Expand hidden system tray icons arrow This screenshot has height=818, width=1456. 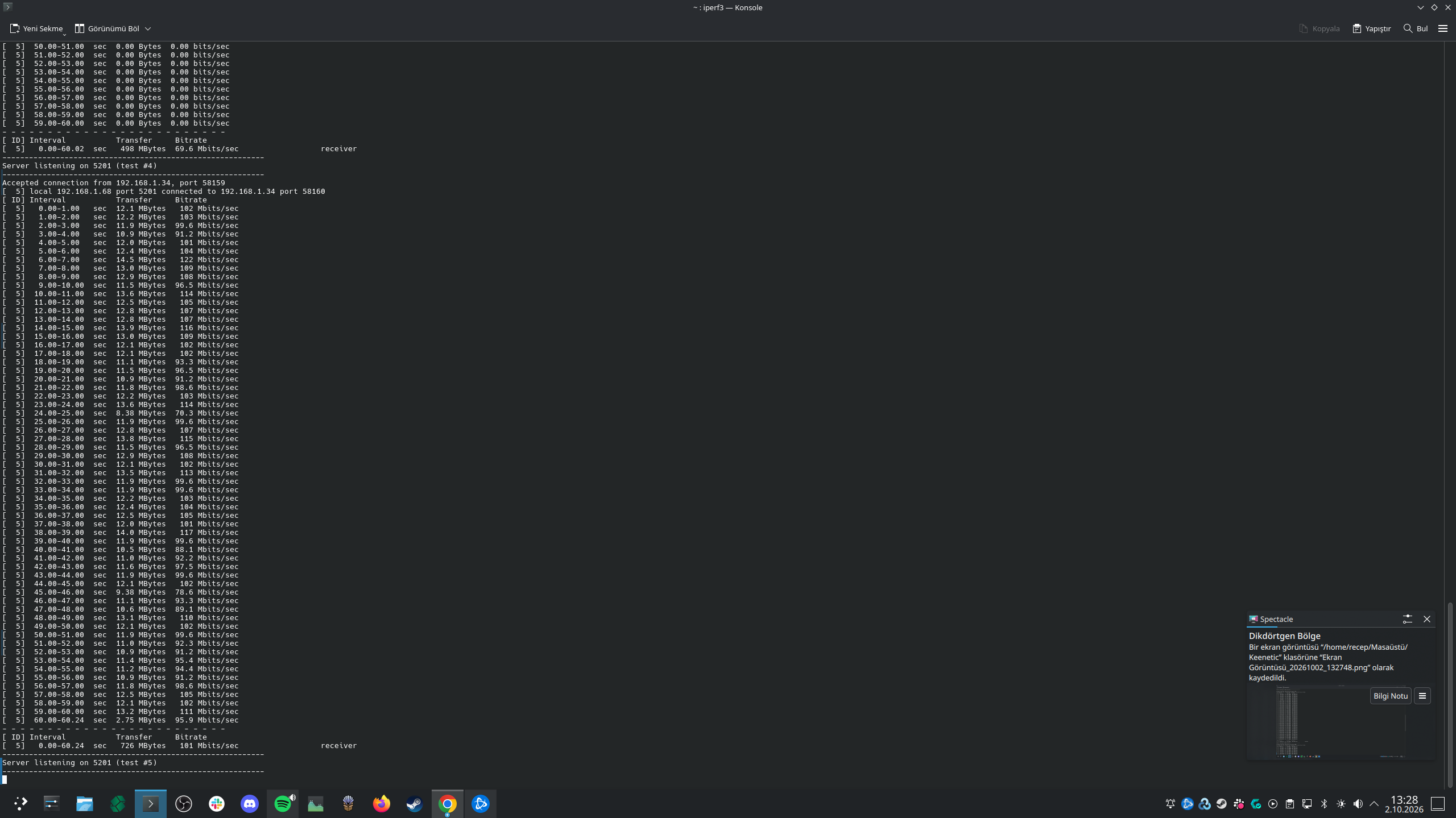pos(1374,804)
